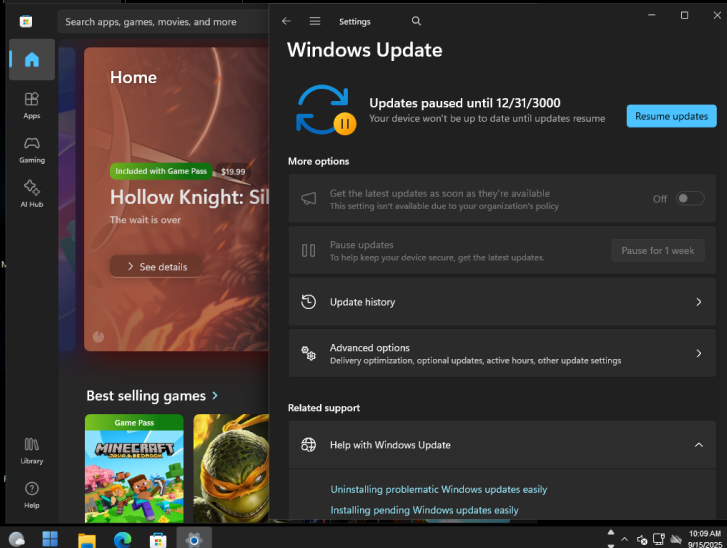Open Uninstalling problematic Windows updates easily link
This screenshot has height=548, width=727.
coord(439,489)
